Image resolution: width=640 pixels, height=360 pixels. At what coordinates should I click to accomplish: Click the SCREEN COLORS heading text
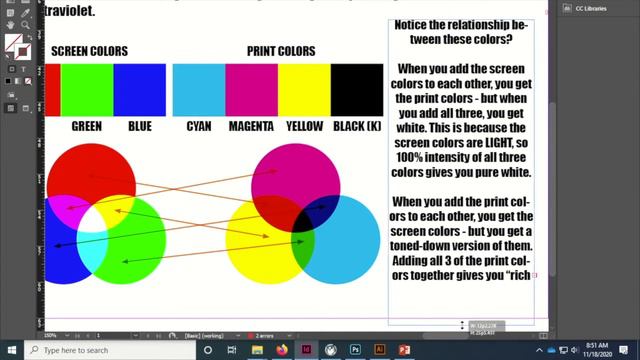pyautogui.click(x=89, y=51)
